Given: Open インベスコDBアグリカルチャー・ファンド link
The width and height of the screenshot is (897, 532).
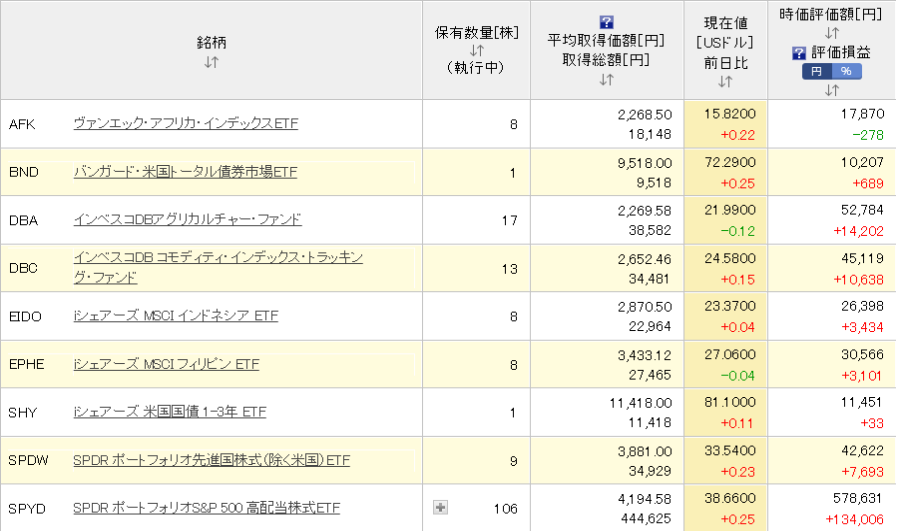Looking at the screenshot, I should click(x=187, y=220).
